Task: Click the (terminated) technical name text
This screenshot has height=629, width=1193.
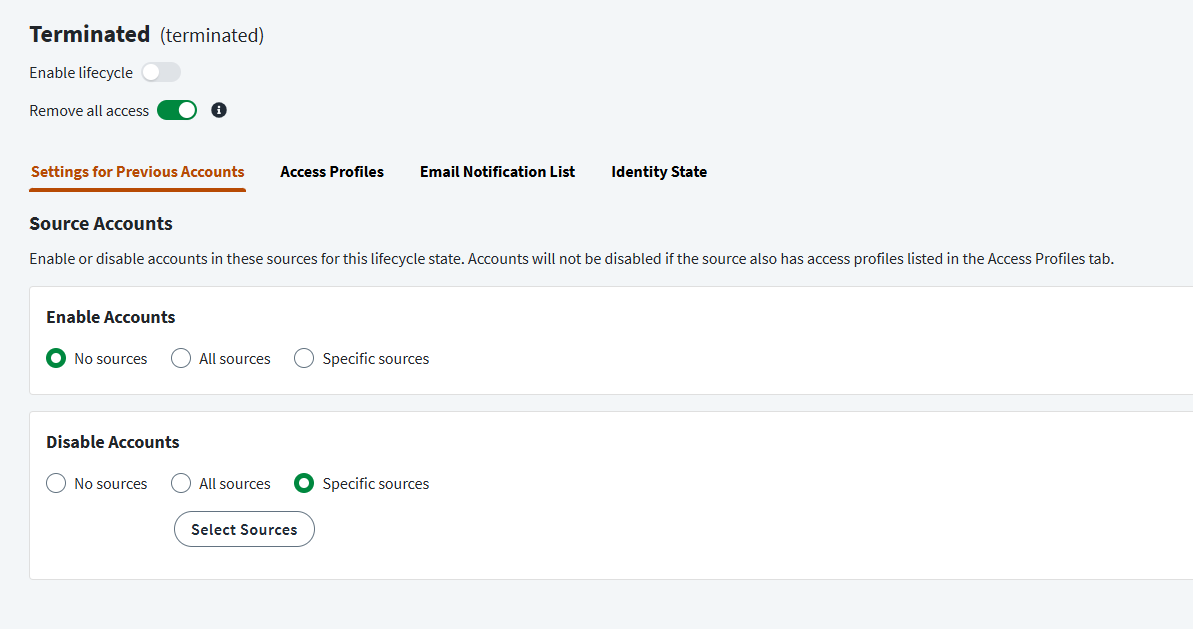Action: pos(212,36)
